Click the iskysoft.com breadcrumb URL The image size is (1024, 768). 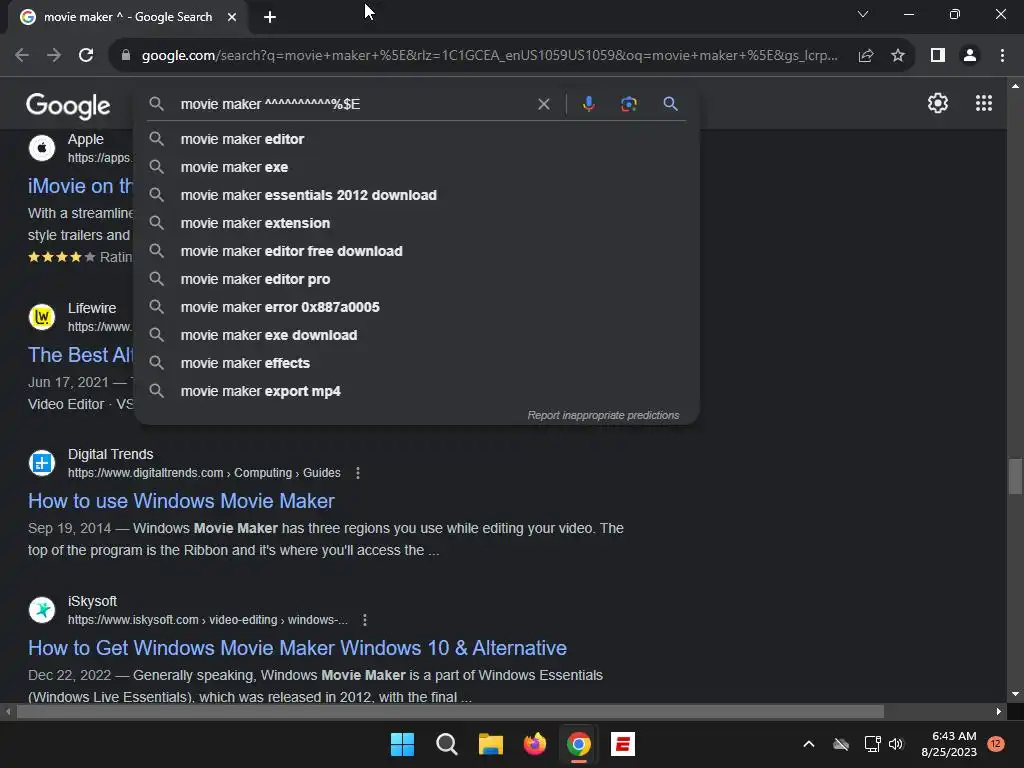[x=208, y=620]
